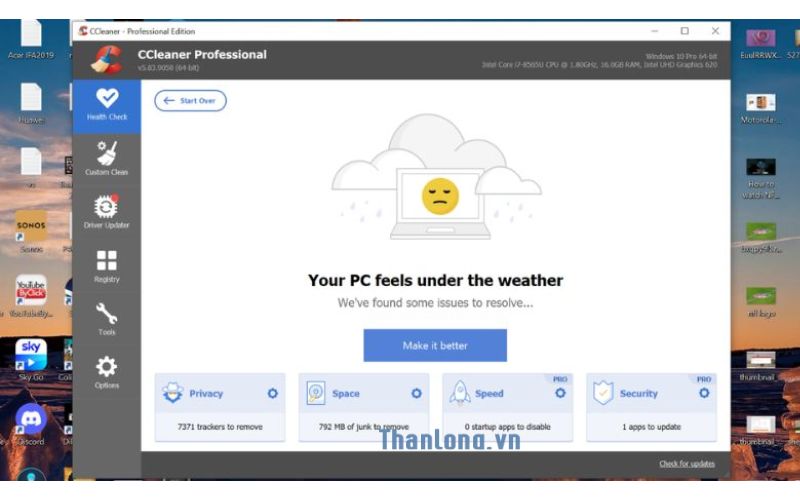Click the Privacy card settings gear

272,393
